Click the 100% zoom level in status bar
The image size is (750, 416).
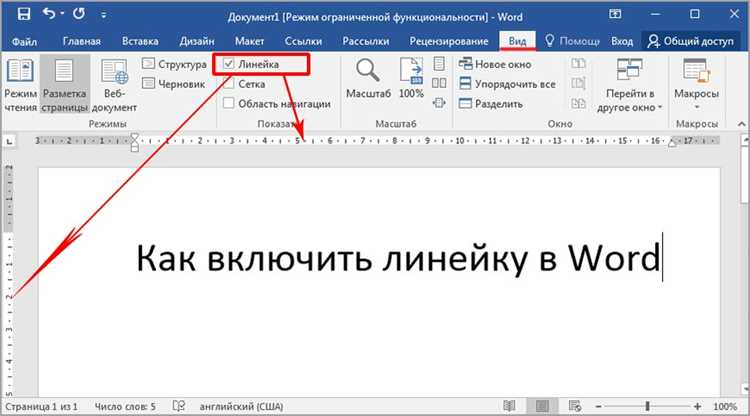[725, 406]
